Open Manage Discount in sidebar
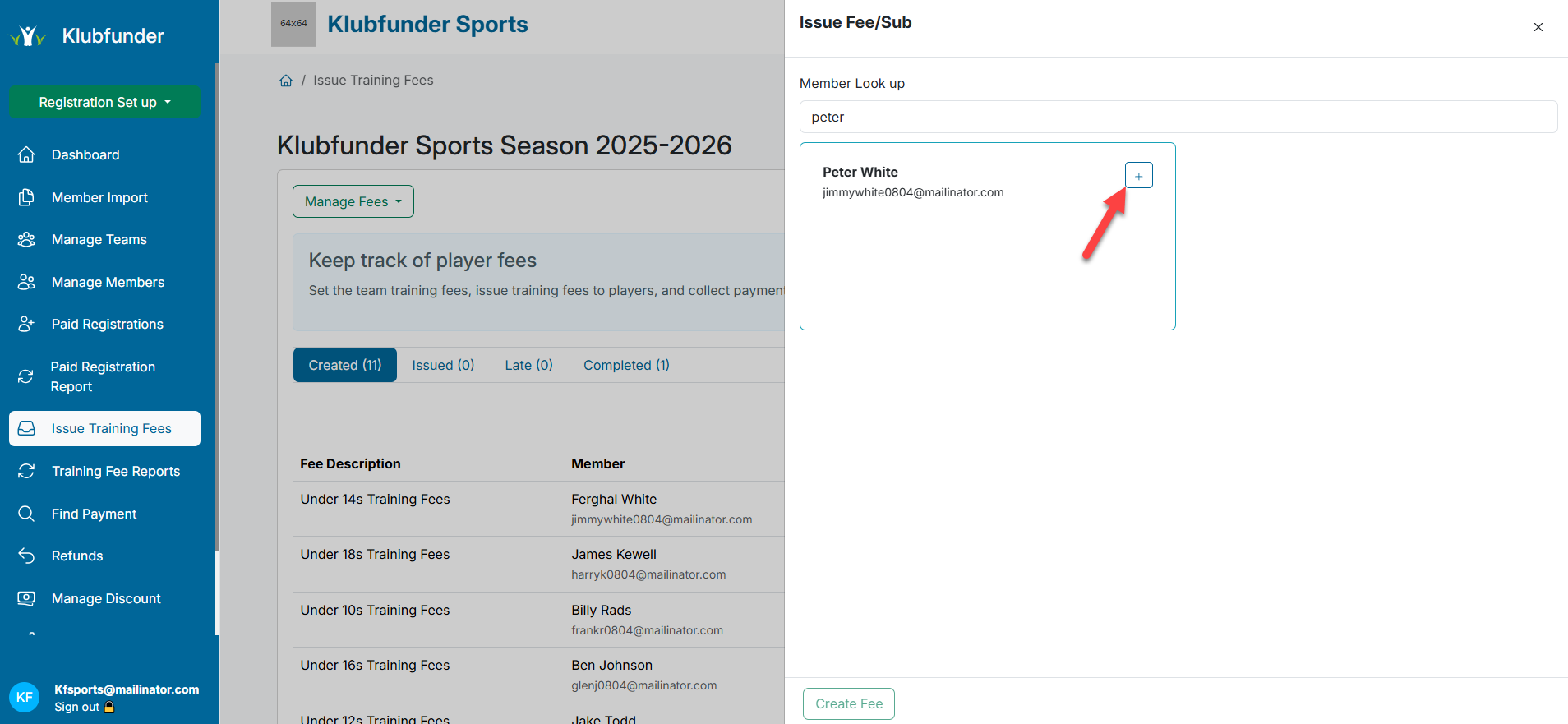Screen dimensions: 1568x724 coord(106,598)
